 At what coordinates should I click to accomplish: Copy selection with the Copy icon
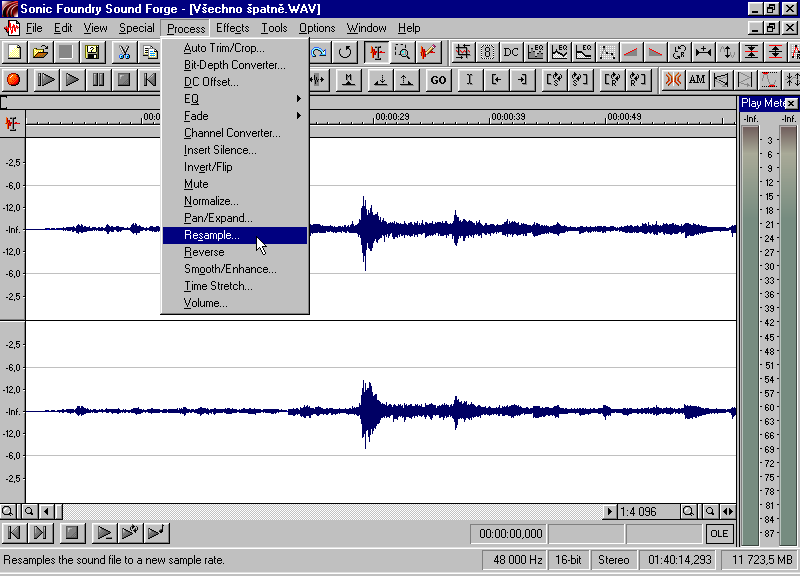tap(149, 52)
